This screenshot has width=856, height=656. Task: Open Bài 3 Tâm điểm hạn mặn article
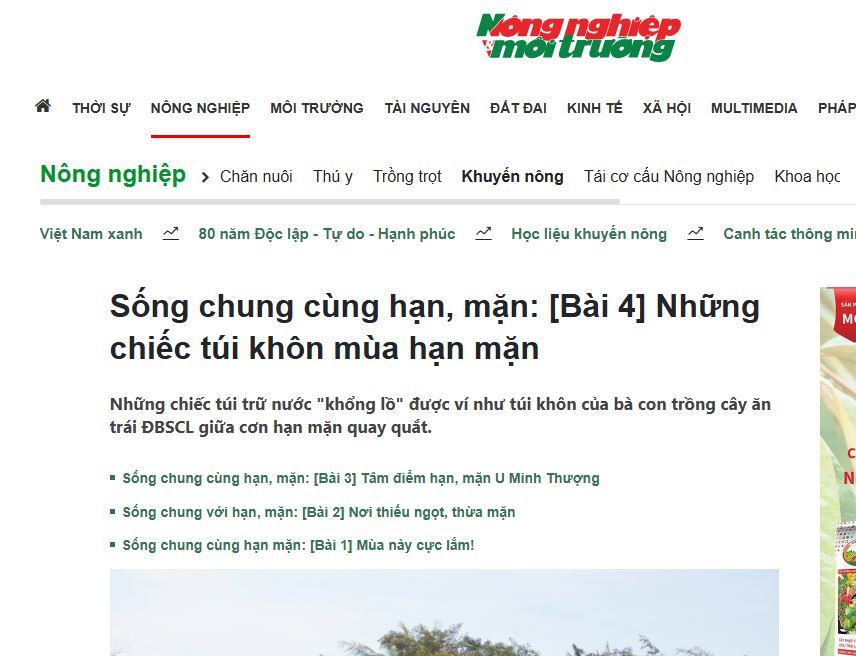[360, 478]
